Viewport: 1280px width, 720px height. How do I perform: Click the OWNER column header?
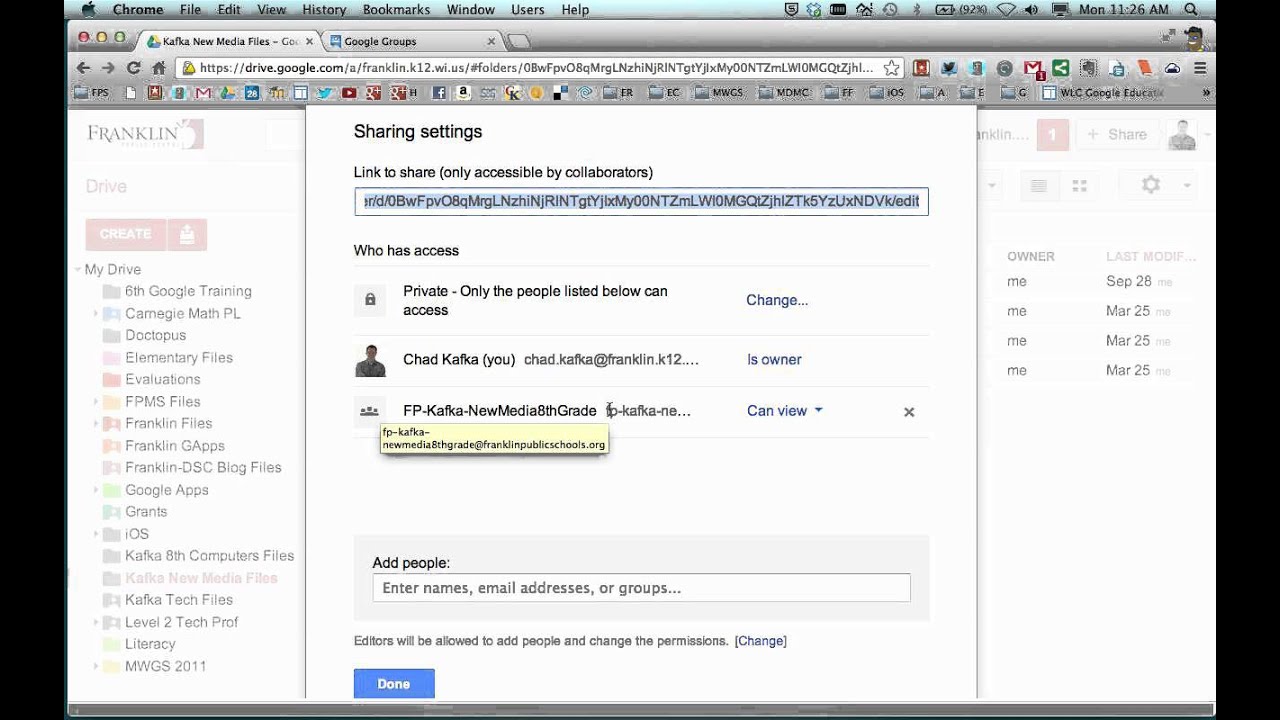[1031, 257]
